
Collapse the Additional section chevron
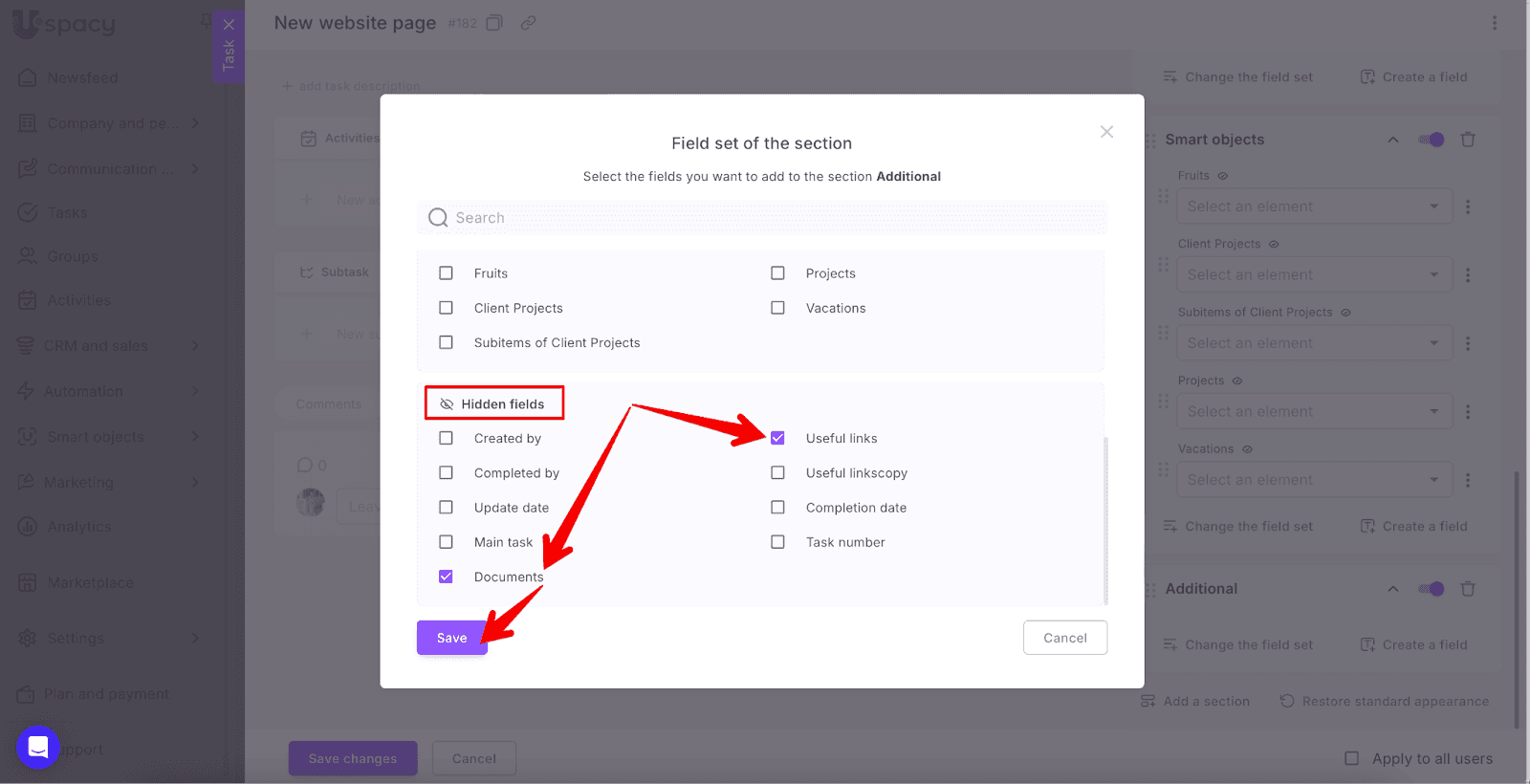[x=1393, y=589]
